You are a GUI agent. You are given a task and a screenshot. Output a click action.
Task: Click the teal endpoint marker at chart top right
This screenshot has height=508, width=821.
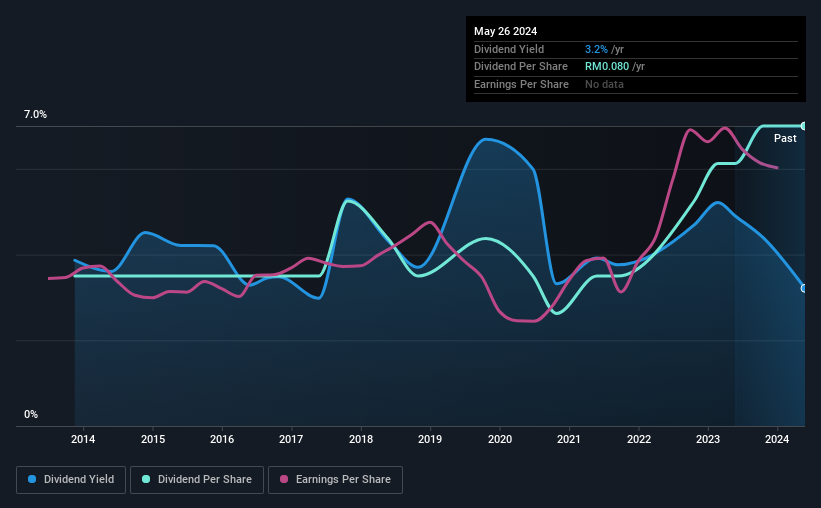[803, 126]
